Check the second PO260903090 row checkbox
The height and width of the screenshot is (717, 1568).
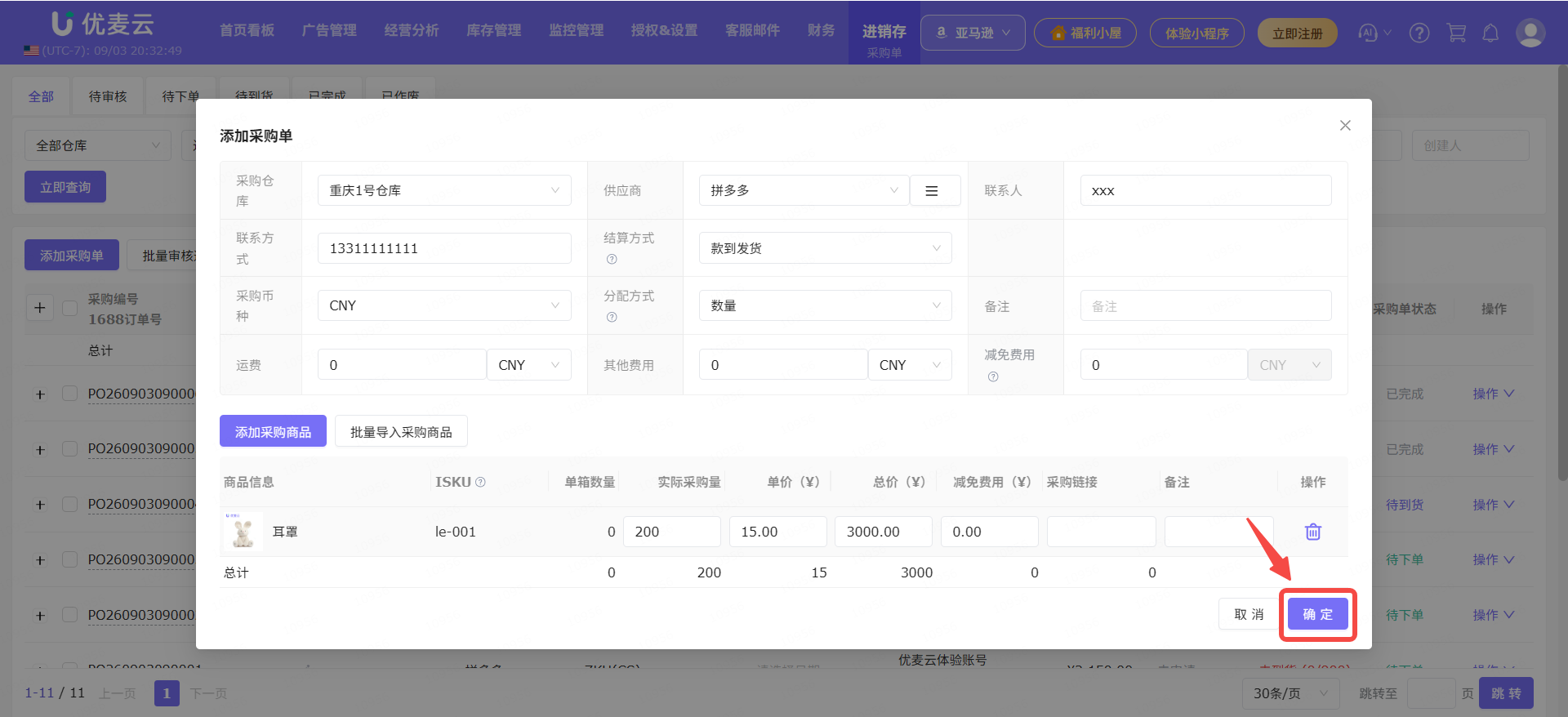pos(70,449)
